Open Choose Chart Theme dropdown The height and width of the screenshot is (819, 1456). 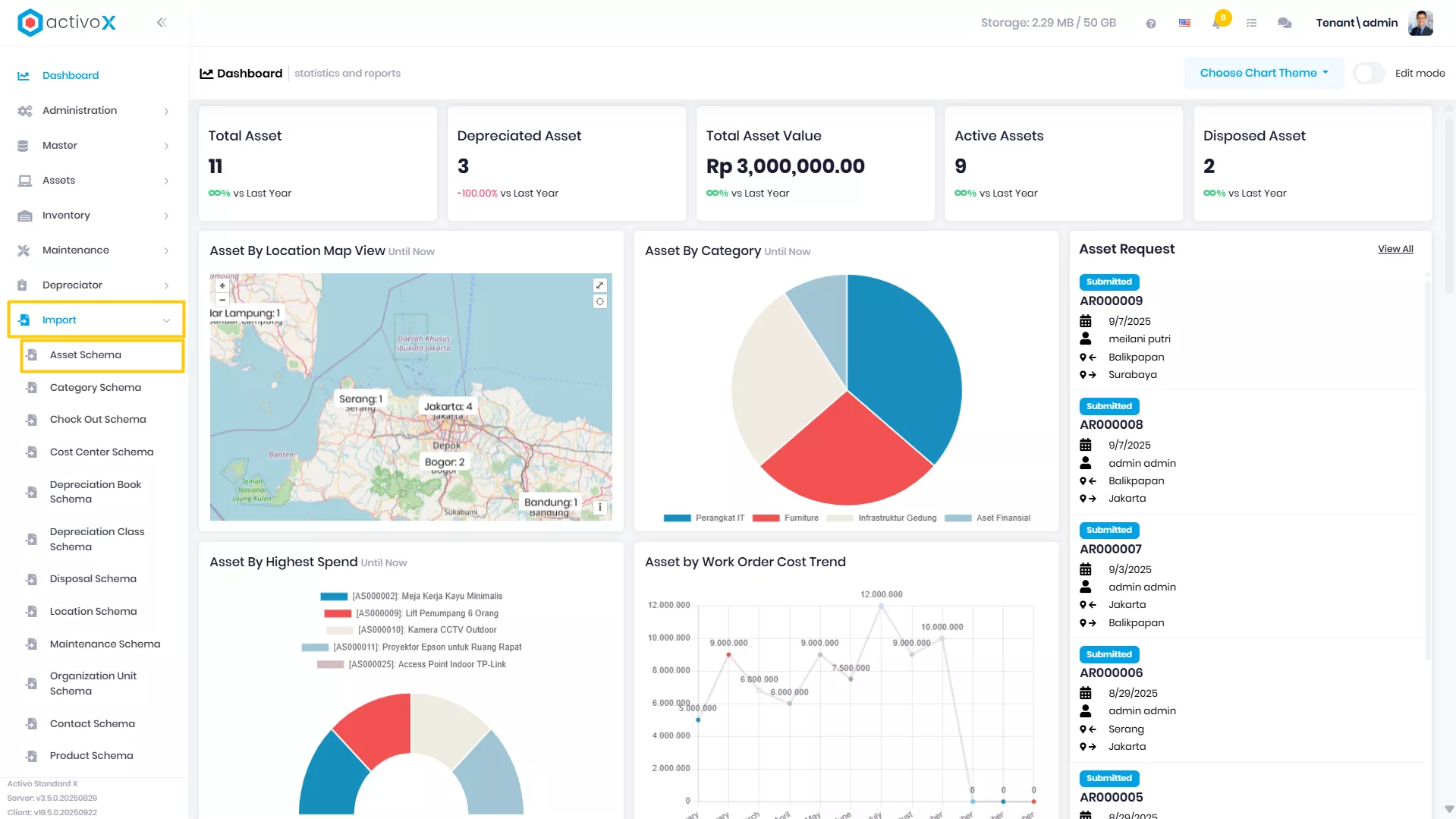coord(1264,74)
